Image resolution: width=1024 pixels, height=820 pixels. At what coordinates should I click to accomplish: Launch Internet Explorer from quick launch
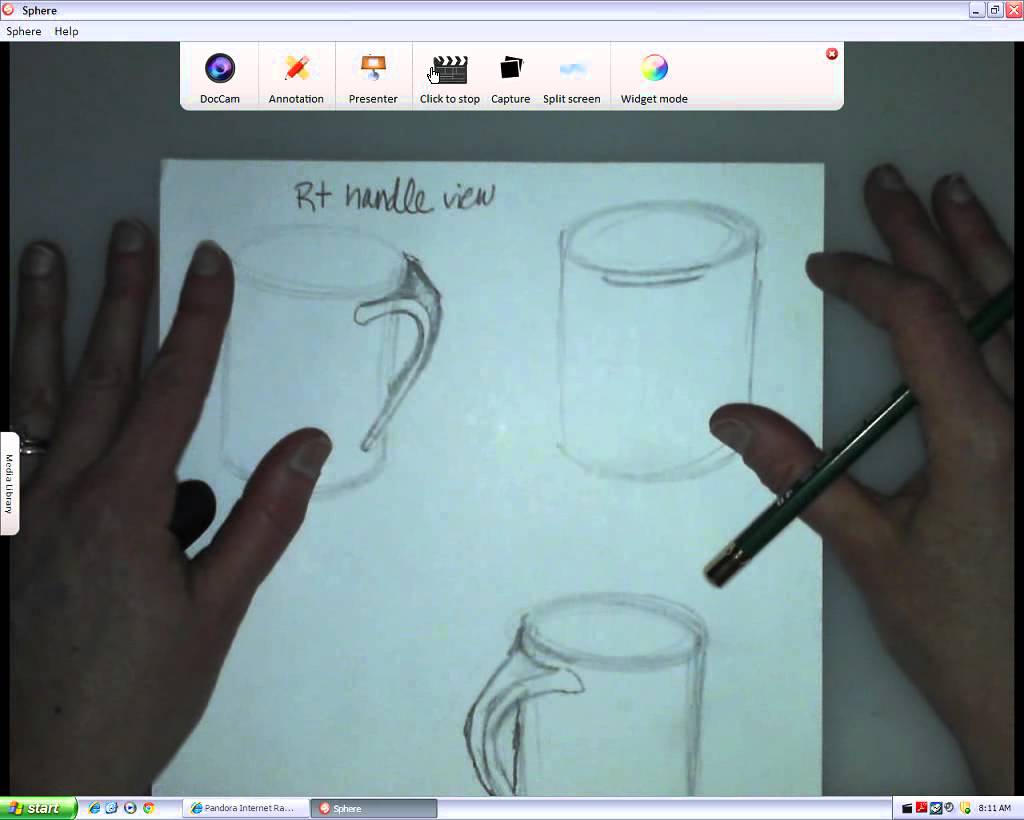tap(93, 807)
